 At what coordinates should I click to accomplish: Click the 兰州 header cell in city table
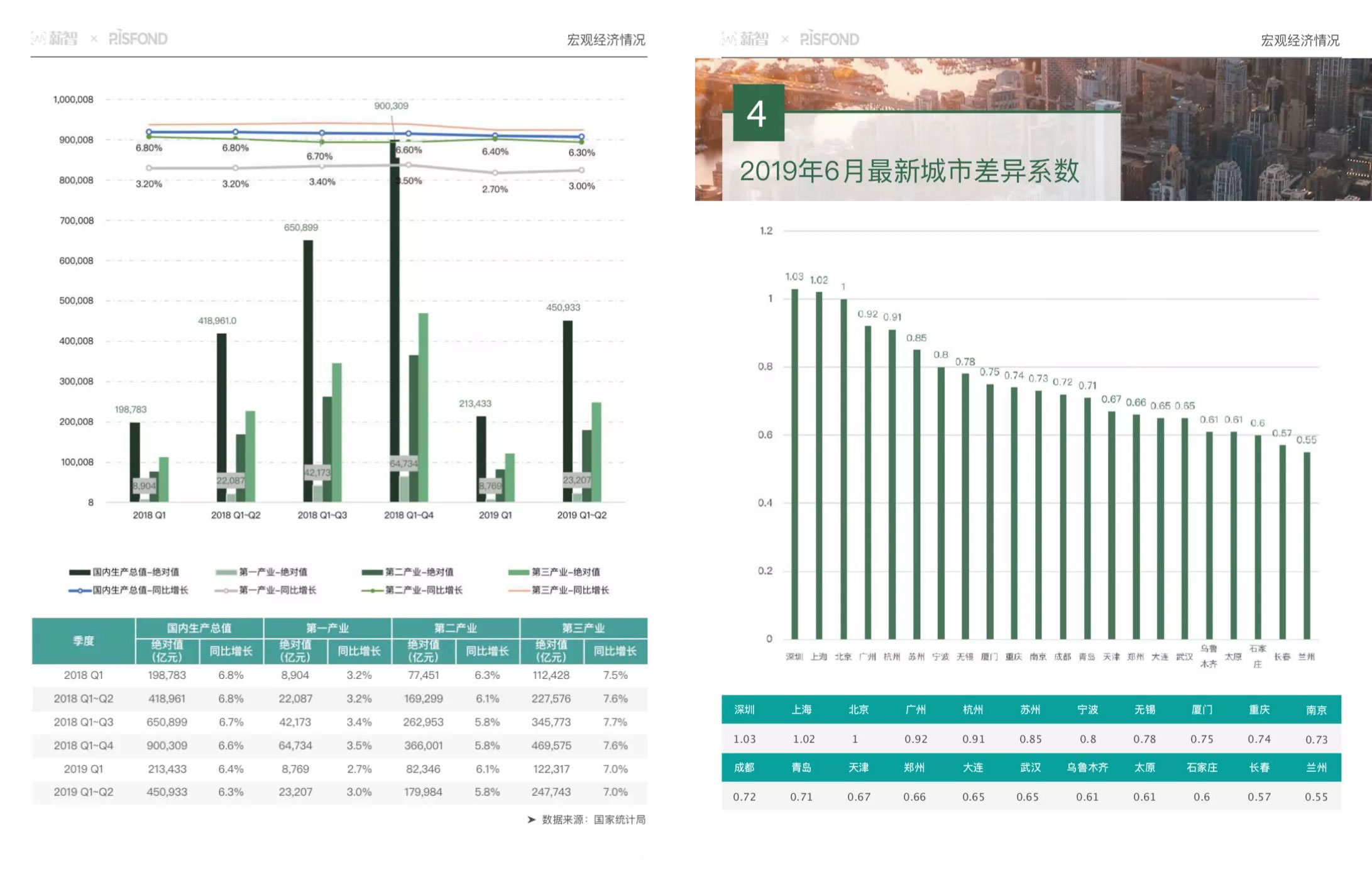point(1316,768)
